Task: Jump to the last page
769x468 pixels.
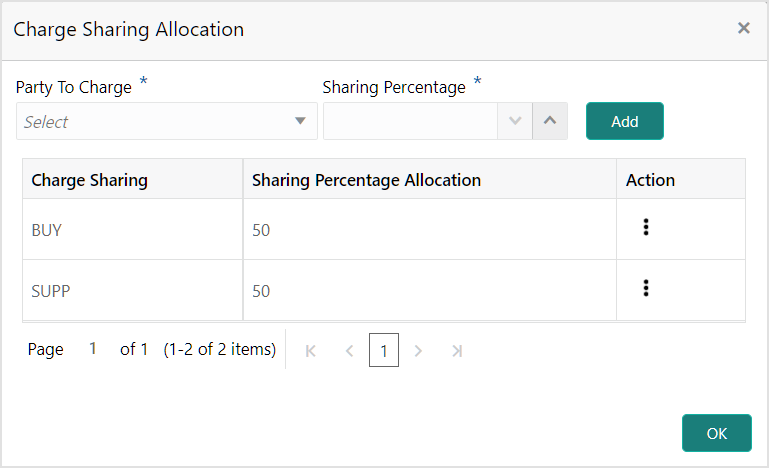Action: click(x=457, y=351)
